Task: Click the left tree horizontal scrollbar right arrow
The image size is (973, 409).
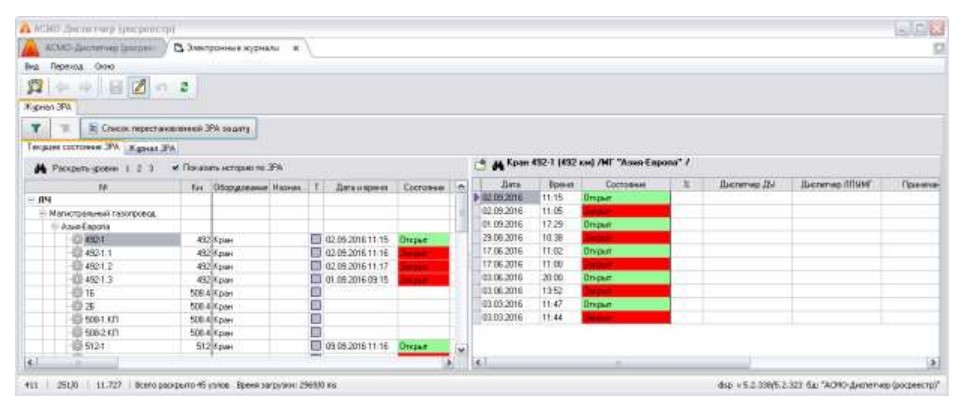Action: 451,361
